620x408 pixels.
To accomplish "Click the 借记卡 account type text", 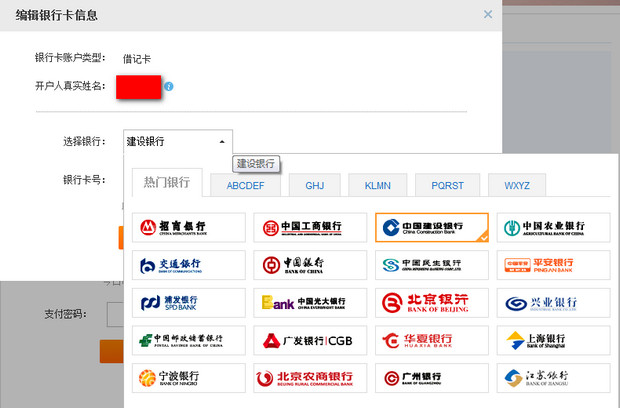I will (137, 59).
